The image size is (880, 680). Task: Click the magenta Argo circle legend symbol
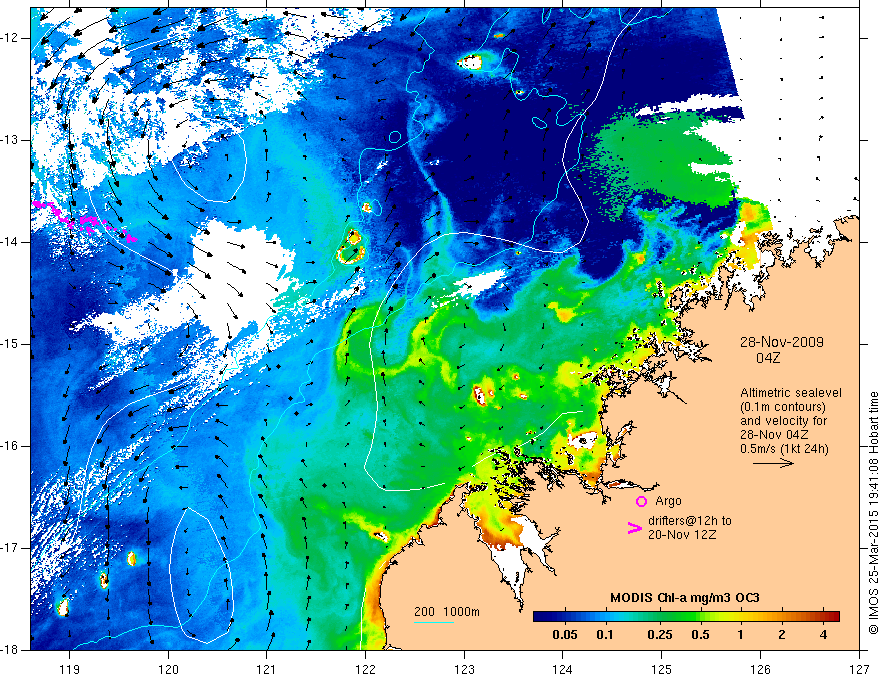click(x=641, y=501)
